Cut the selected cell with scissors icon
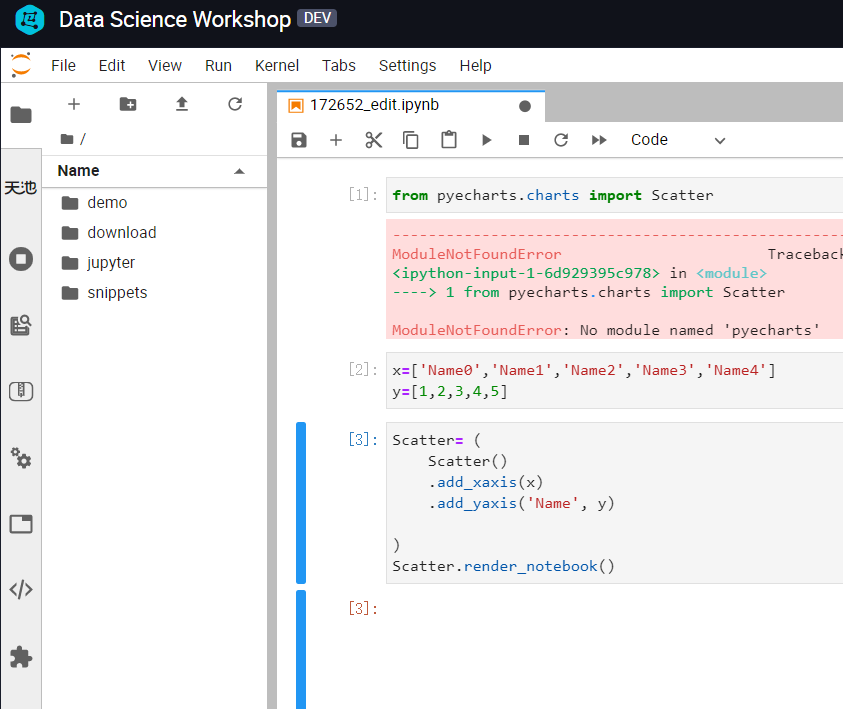This screenshot has height=709, width=843. point(374,140)
